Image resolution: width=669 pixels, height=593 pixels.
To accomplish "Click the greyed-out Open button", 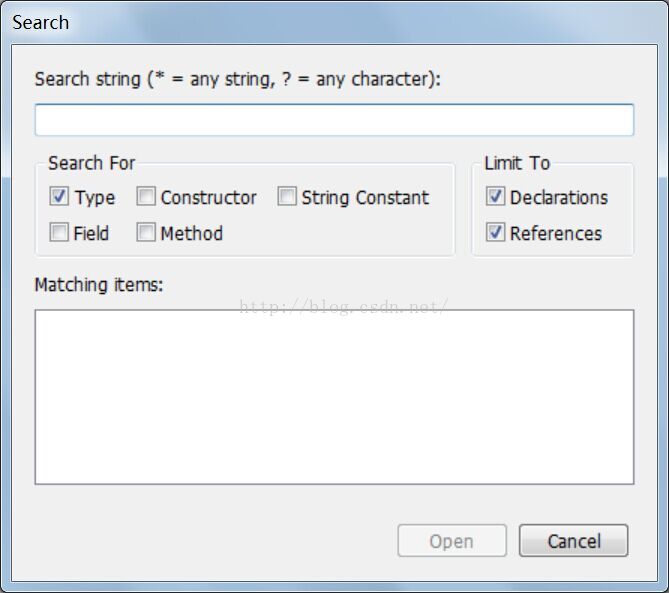I will pos(452,541).
